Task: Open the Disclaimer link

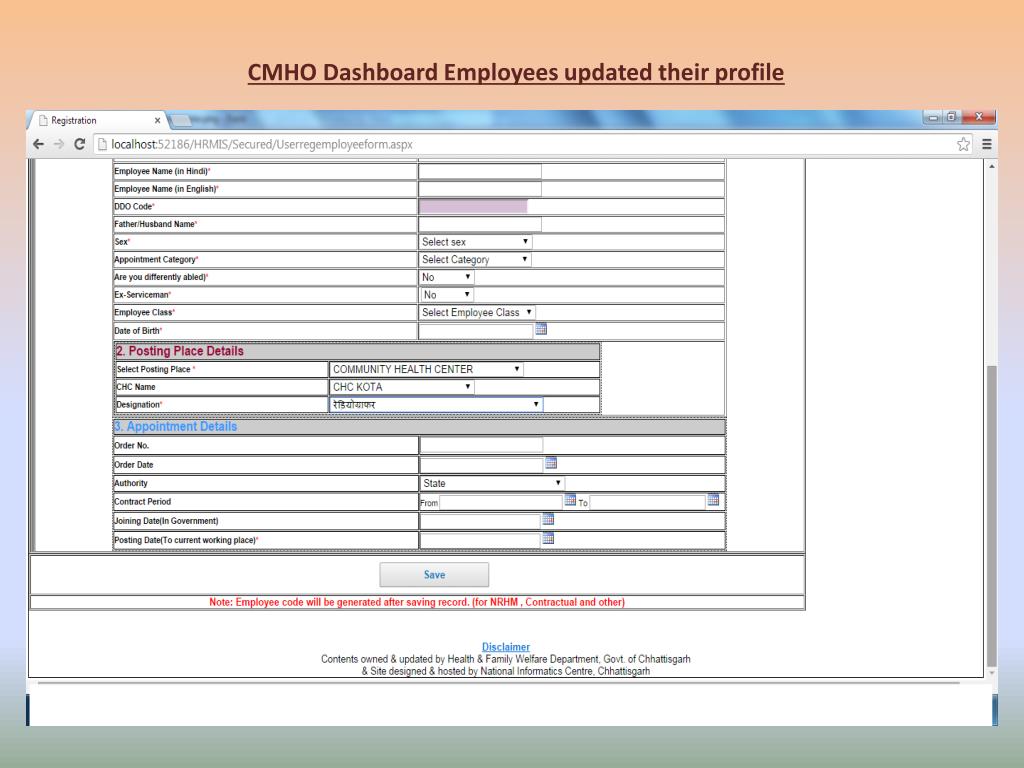Action: (506, 647)
